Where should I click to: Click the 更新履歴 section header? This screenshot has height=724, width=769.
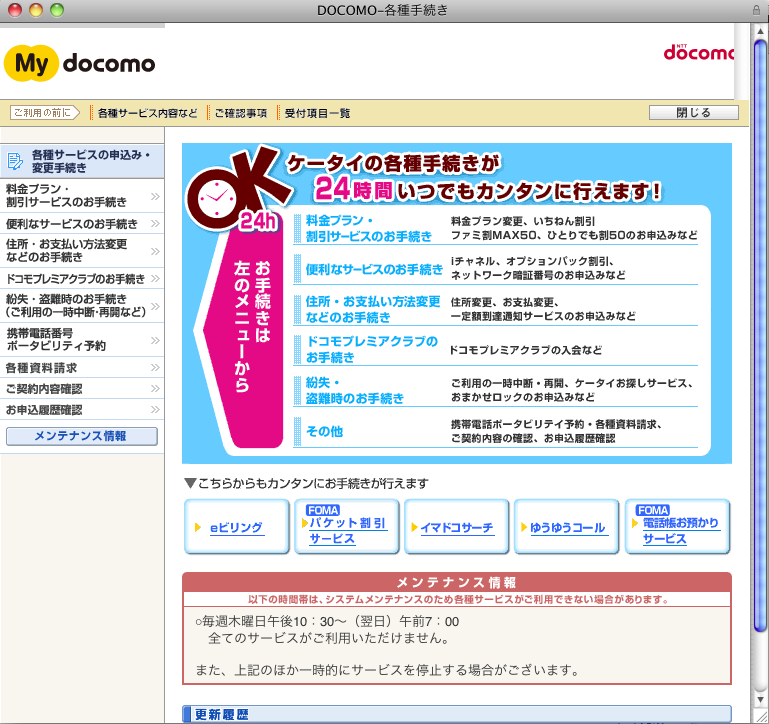tap(457, 714)
